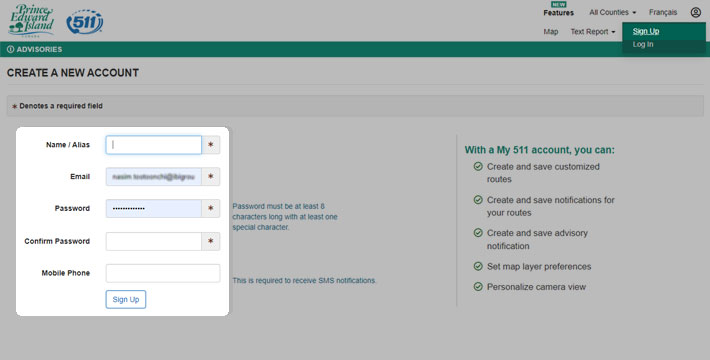710x360 pixels.
Task: Click the Mobile Phone field
Action: [x=163, y=273]
